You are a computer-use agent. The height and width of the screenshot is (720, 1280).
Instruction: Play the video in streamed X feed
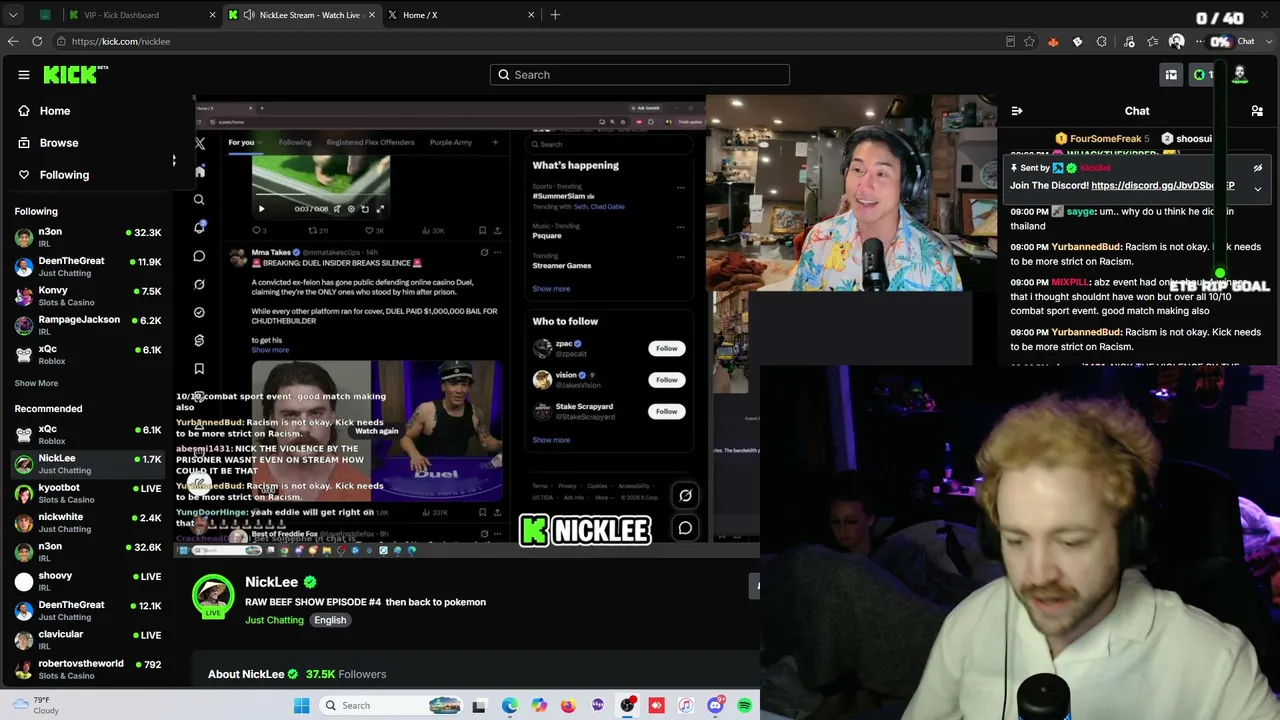[262, 209]
